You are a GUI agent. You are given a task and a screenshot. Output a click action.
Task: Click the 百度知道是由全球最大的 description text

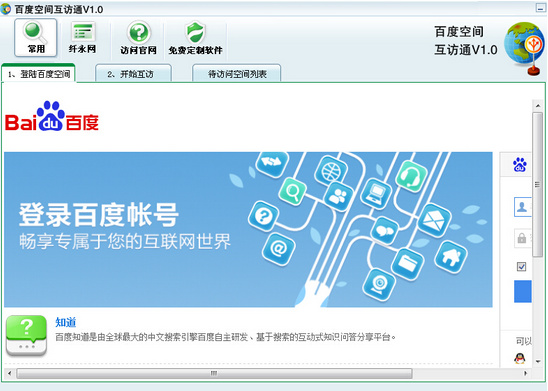point(226,337)
